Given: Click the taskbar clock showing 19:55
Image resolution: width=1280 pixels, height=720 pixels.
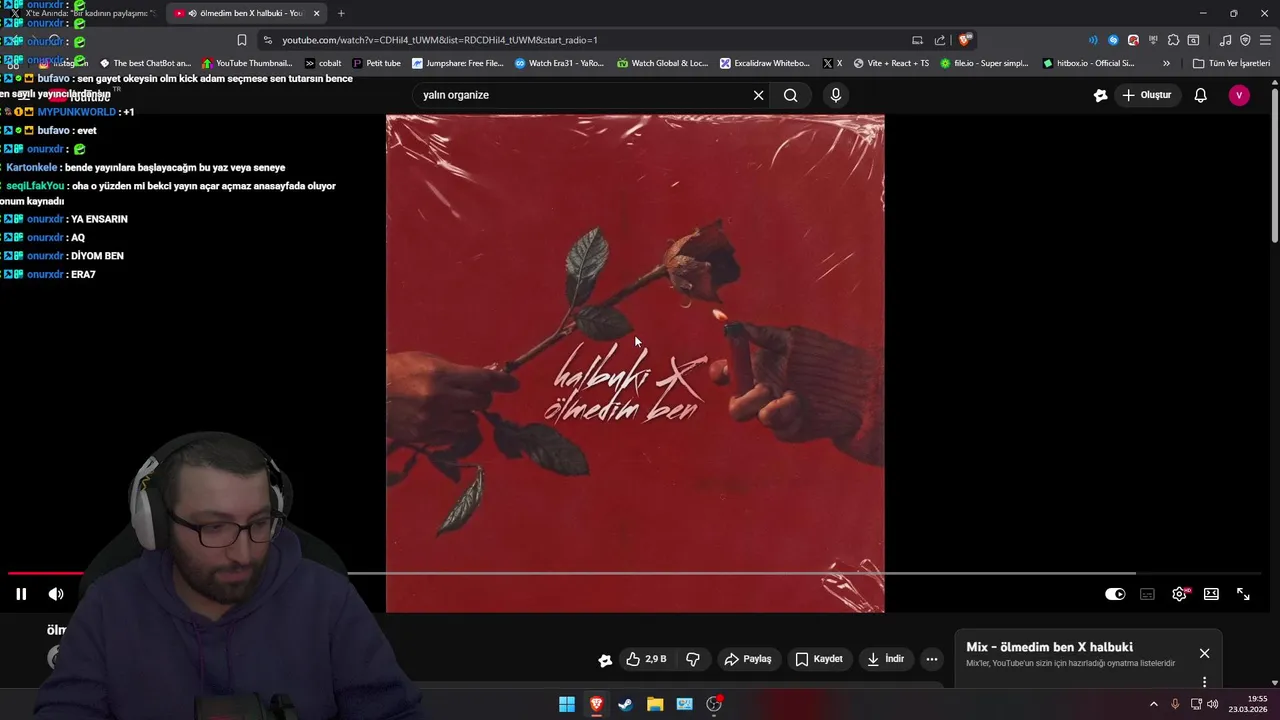Looking at the screenshot, I should tap(1249, 704).
